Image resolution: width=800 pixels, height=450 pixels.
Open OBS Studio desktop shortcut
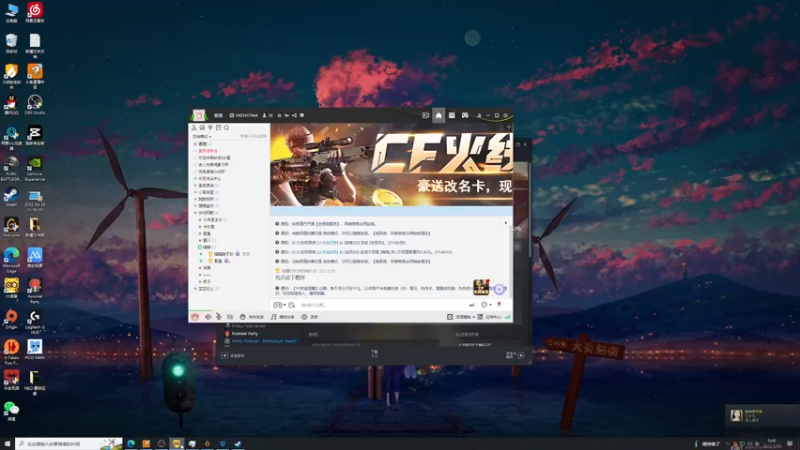(x=35, y=105)
